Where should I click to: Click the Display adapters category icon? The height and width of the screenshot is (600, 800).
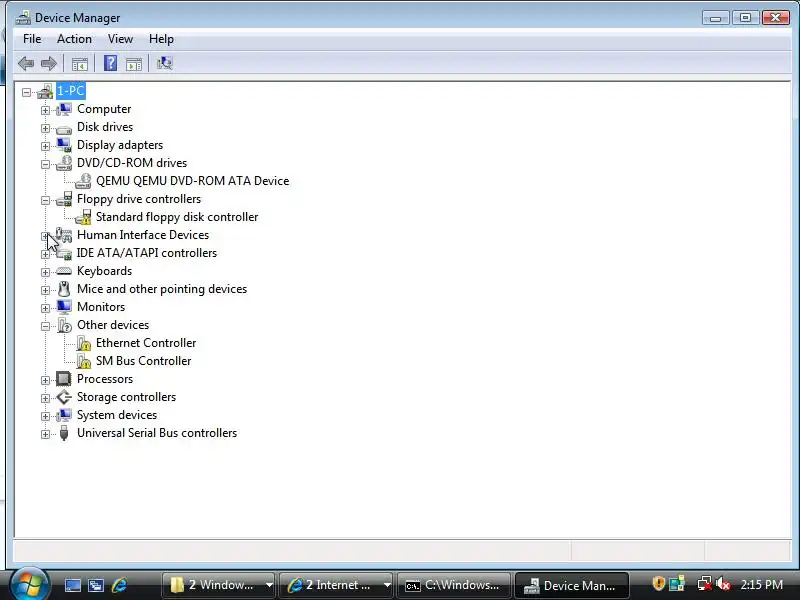64,145
